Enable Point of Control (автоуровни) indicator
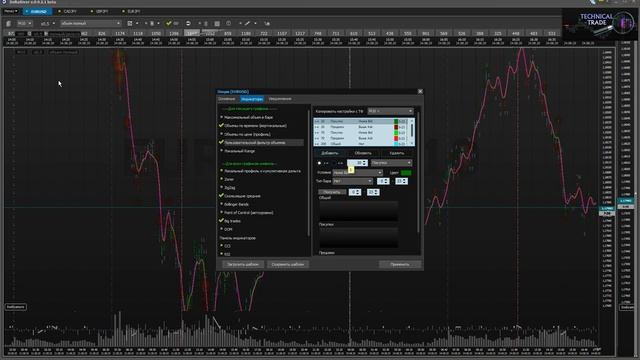Viewport: 640px width, 360px height. point(247,213)
